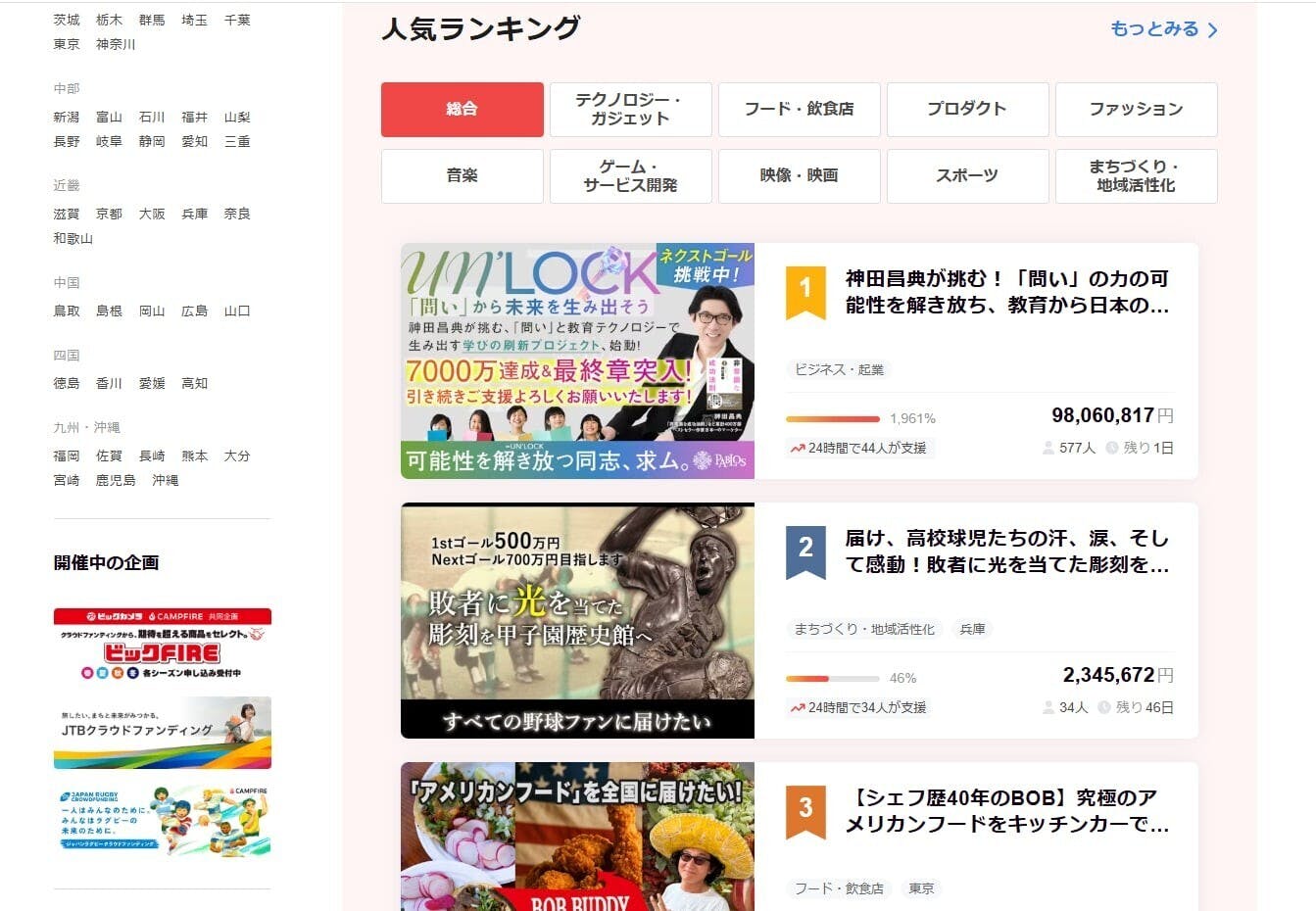Open the UN'LOCK project thumbnail
Image resolution: width=1316 pixels, height=911 pixels.
[577, 360]
